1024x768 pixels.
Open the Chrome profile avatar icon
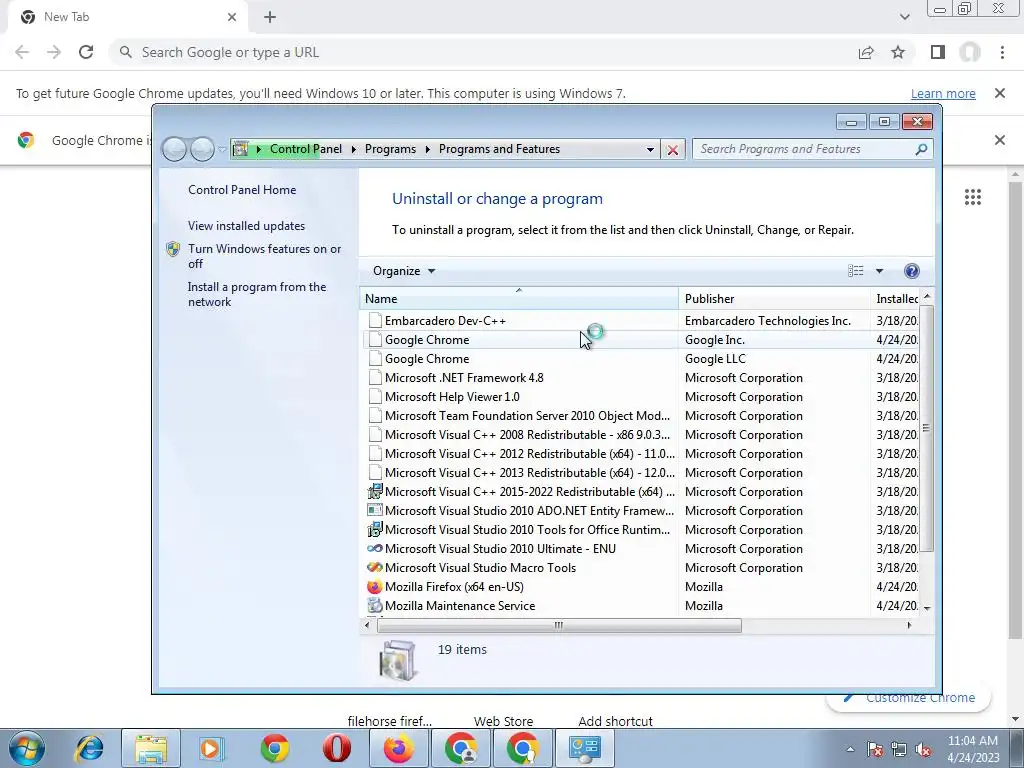click(x=970, y=52)
